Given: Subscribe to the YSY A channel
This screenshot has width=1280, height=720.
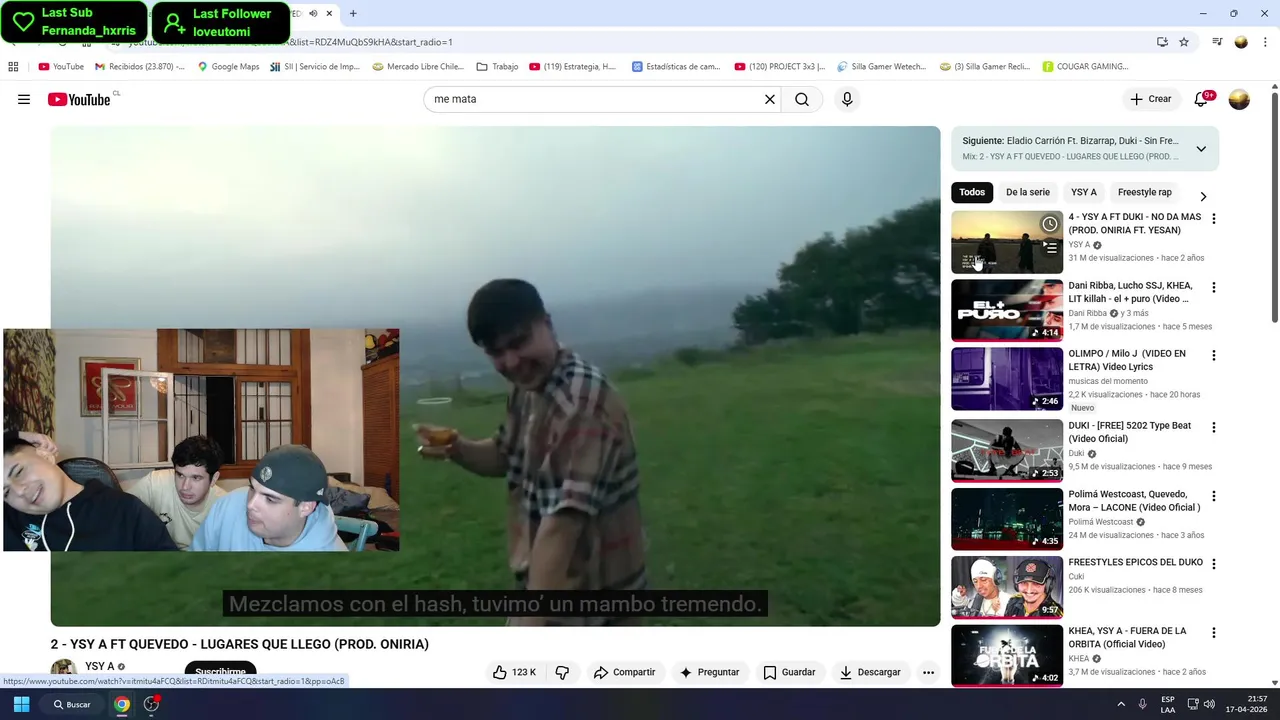Looking at the screenshot, I should pos(220,672).
